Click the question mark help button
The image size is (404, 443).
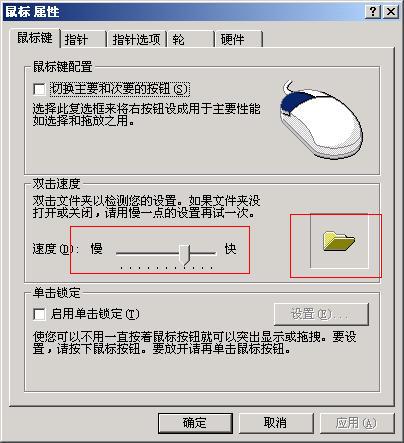(373, 12)
